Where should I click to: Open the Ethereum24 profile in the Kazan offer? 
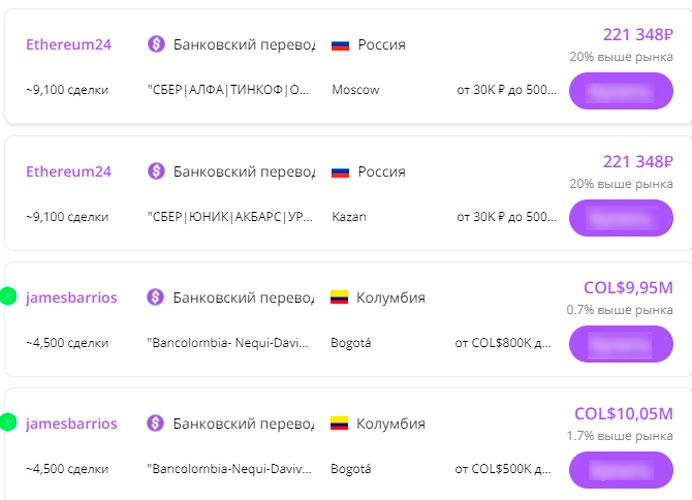[68, 171]
